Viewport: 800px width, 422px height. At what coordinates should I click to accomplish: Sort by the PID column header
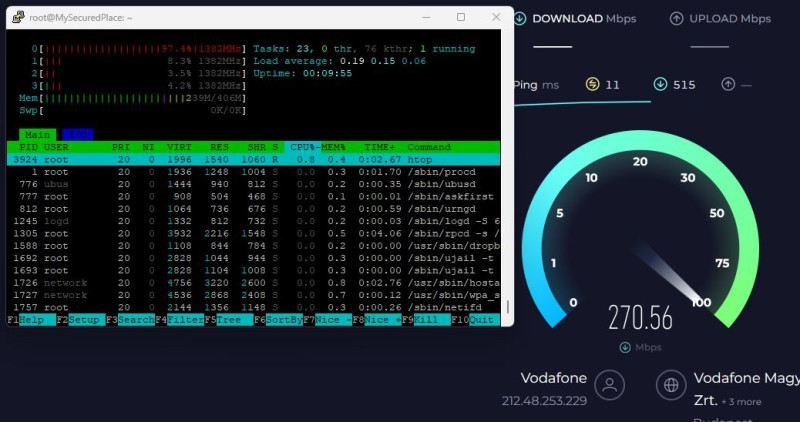(x=28, y=147)
